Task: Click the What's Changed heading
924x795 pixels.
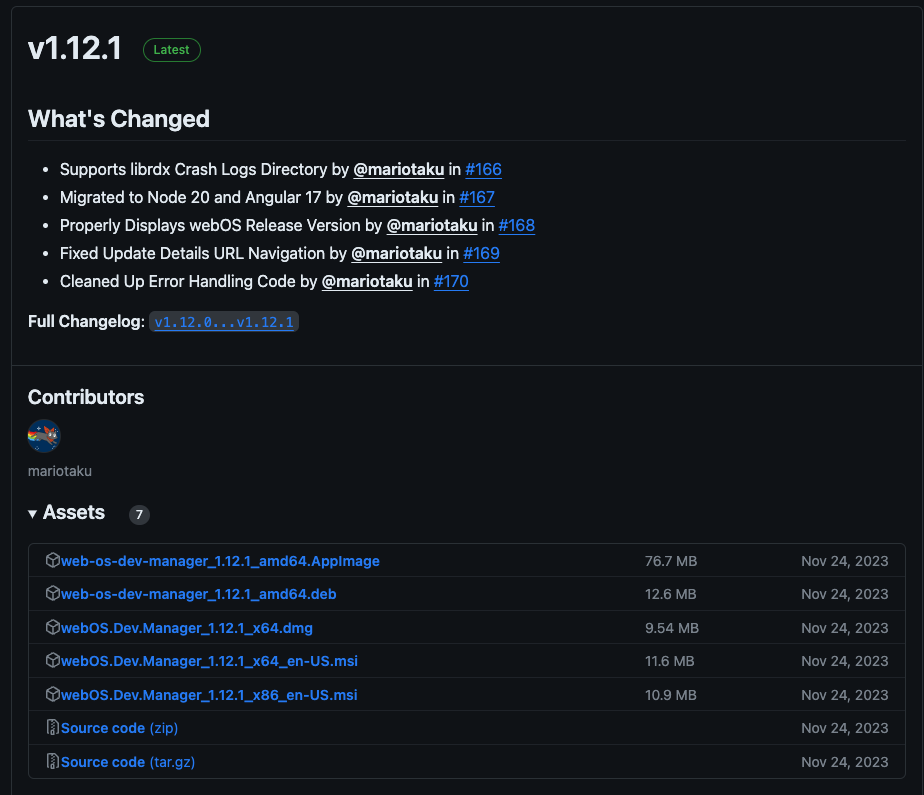Action: pos(119,119)
